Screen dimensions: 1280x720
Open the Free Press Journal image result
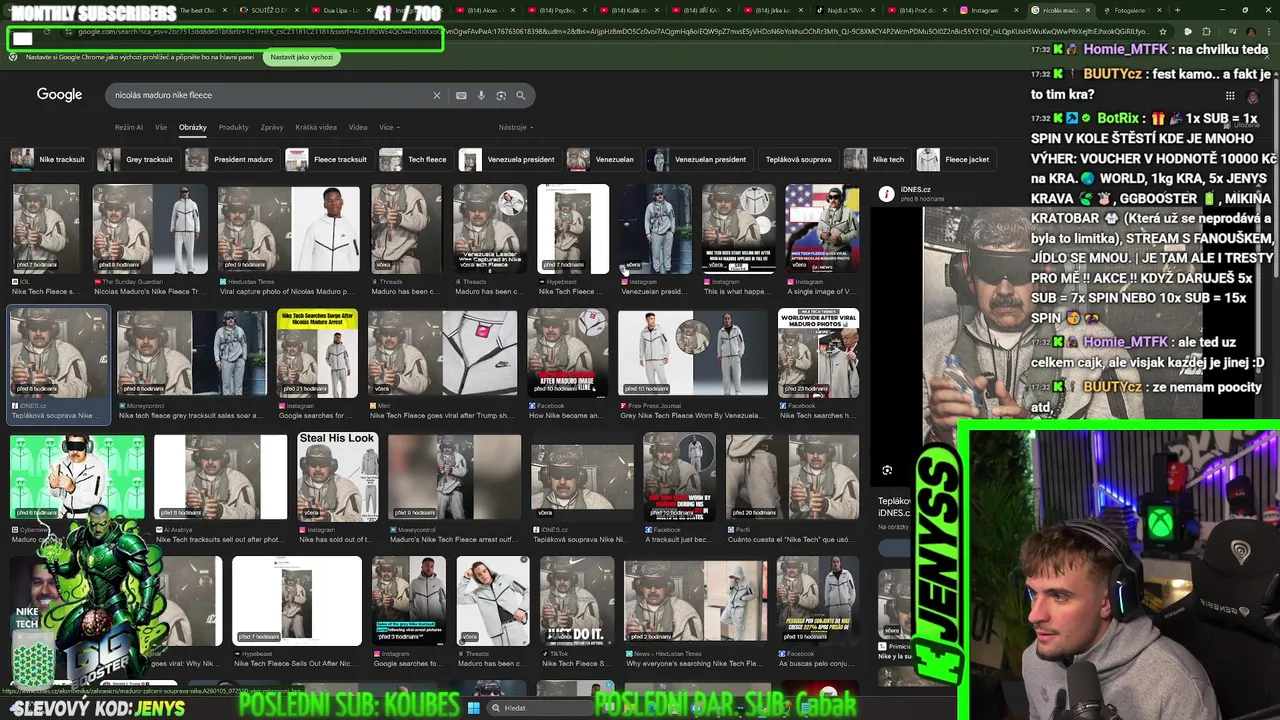pyautogui.click(x=693, y=353)
